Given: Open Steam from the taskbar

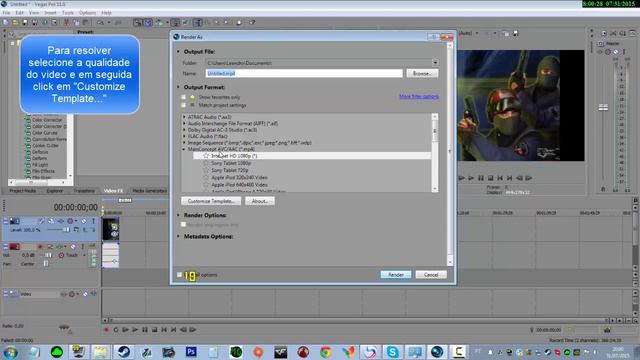Looking at the screenshot, I should click(x=124, y=352).
